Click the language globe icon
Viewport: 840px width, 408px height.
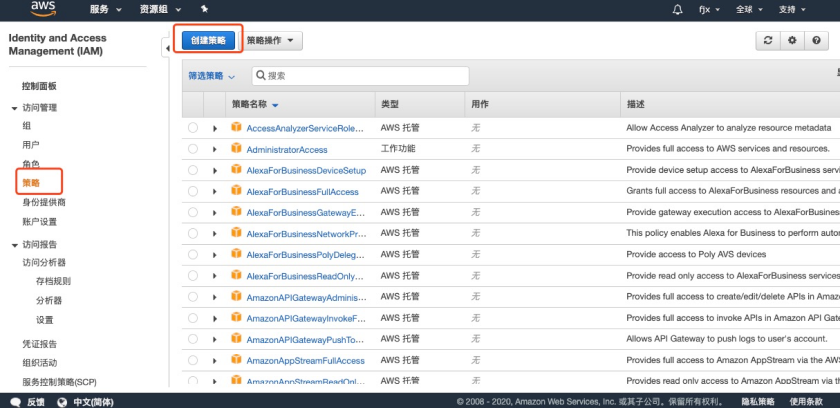[62, 402]
